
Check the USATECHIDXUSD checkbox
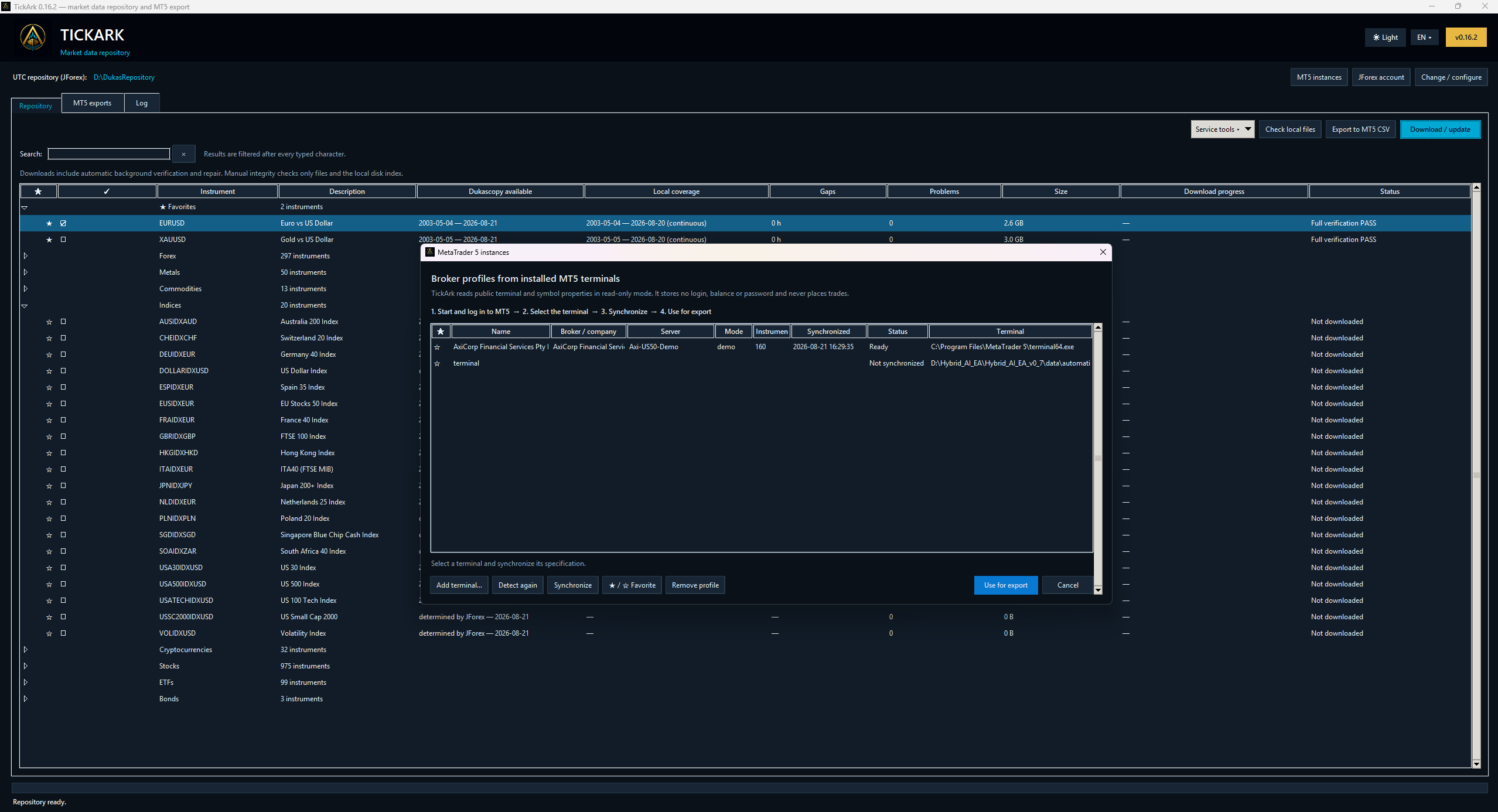coord(63,601)
